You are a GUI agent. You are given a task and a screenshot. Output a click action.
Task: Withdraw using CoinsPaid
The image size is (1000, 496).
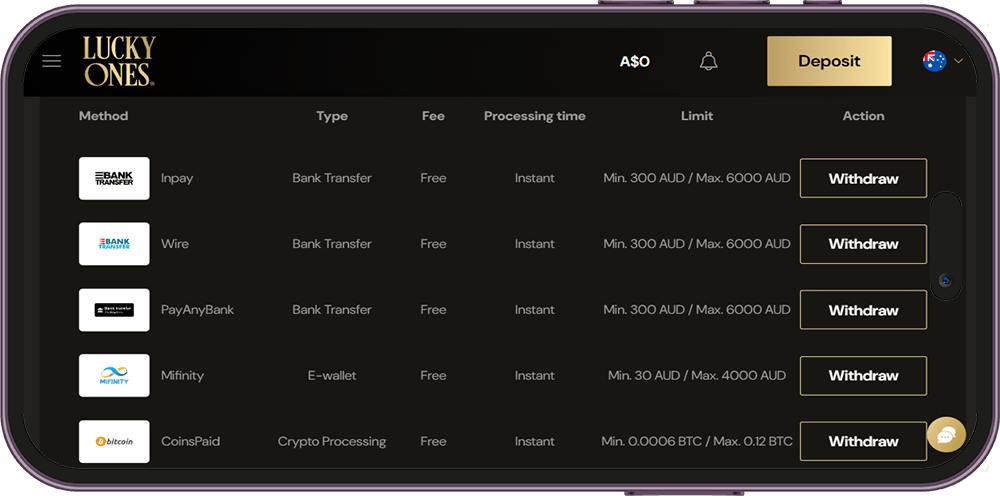tap(864, 441)
